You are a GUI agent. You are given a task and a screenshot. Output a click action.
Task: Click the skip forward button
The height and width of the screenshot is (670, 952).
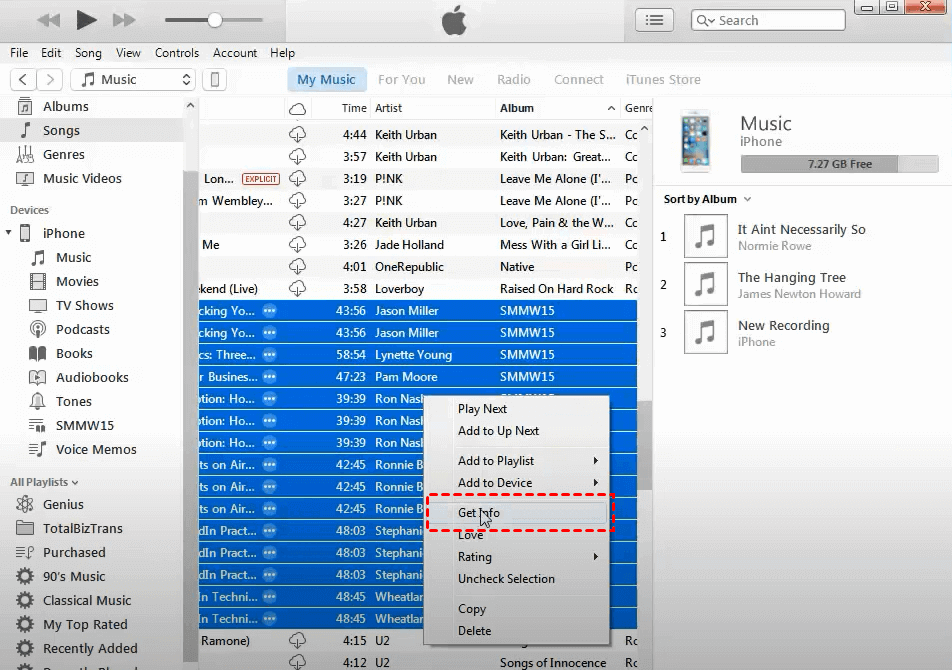(124, 20)
